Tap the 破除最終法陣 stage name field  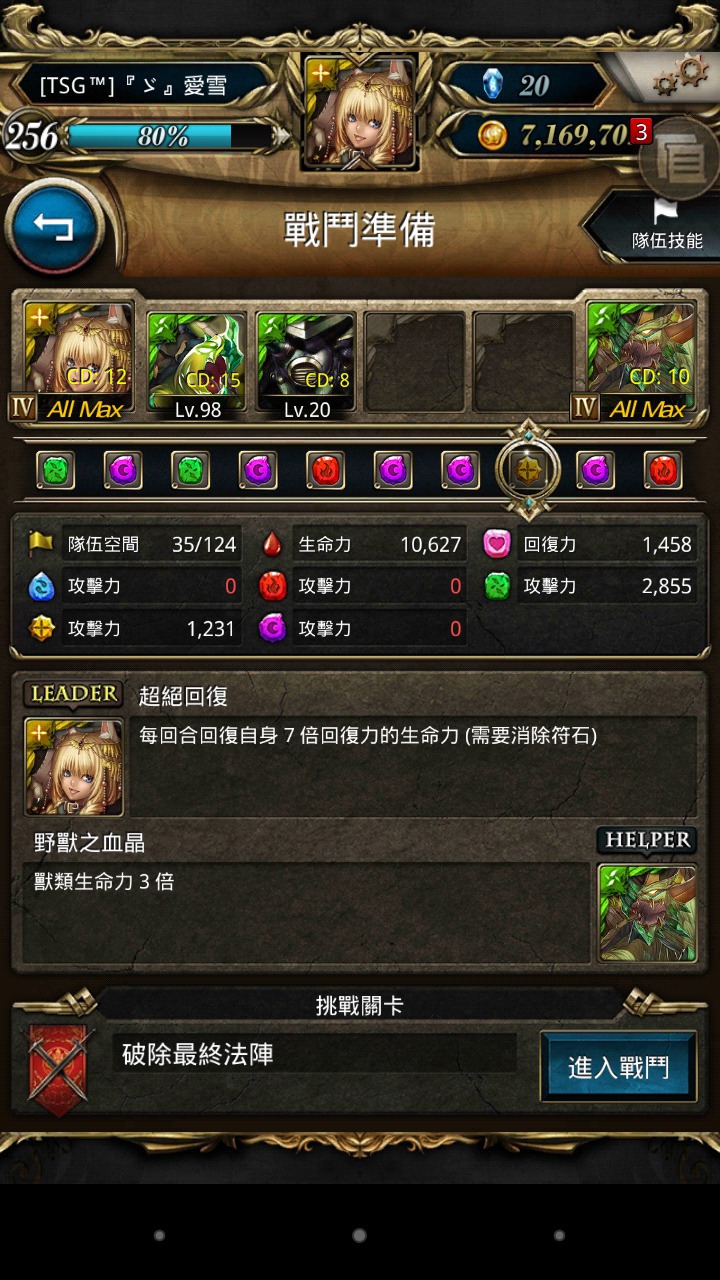coord(314,1054)
